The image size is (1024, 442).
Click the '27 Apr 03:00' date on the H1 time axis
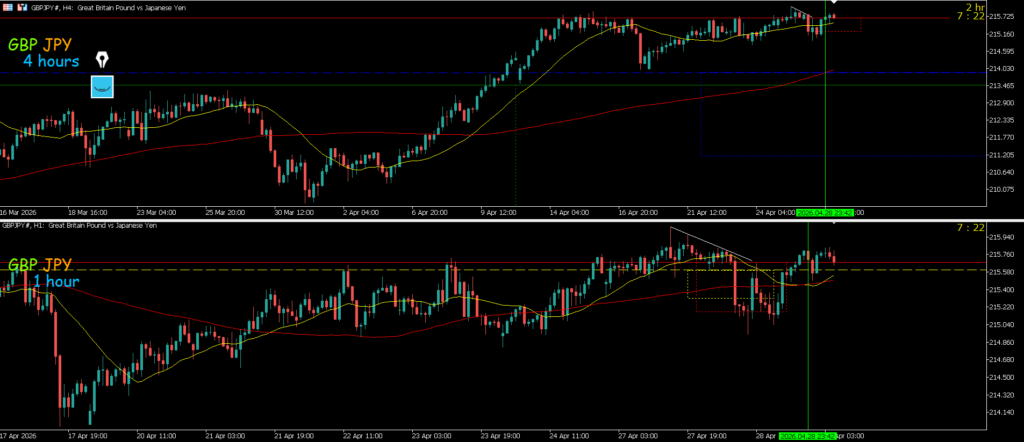tap(641, 435)
